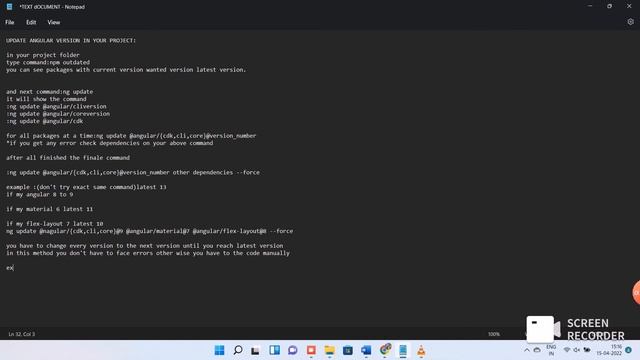Click the line 'it will show the command'
The height and width of the screenshot is (360, 640).
point(46,99)
